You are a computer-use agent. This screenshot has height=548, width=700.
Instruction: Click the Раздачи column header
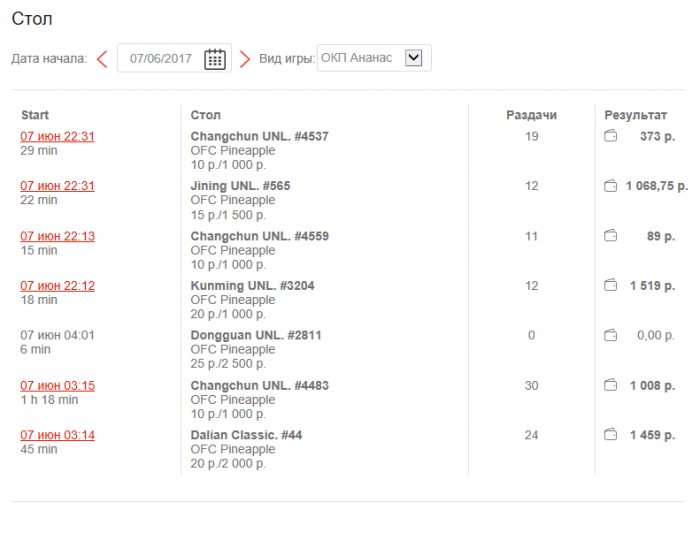[531, 116]
